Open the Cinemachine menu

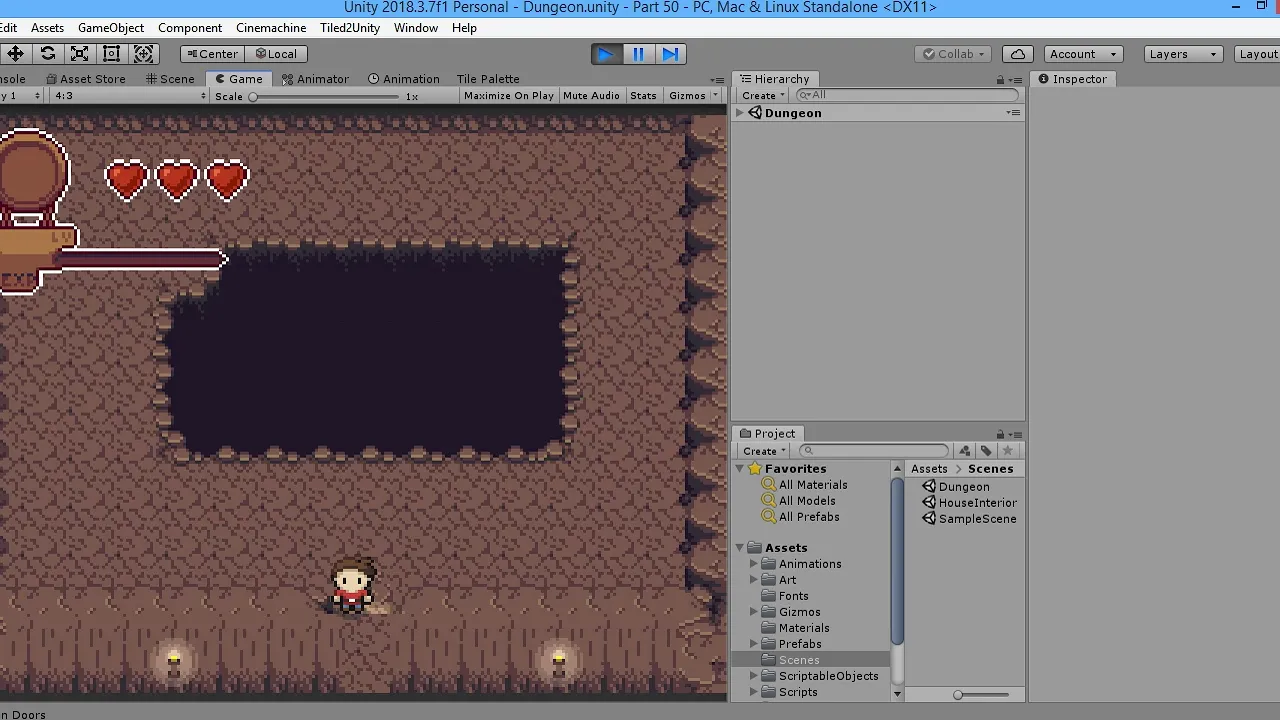(271, 28)
